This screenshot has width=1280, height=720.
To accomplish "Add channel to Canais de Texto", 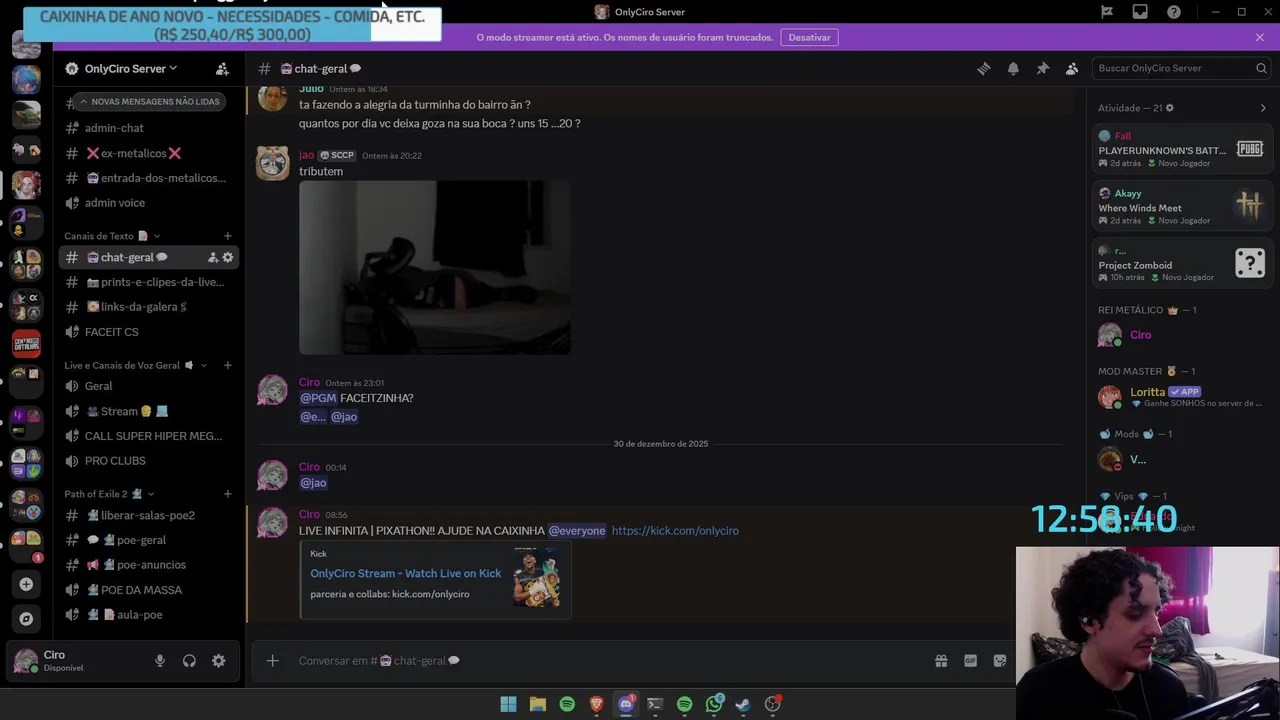I will coord(228,236).
